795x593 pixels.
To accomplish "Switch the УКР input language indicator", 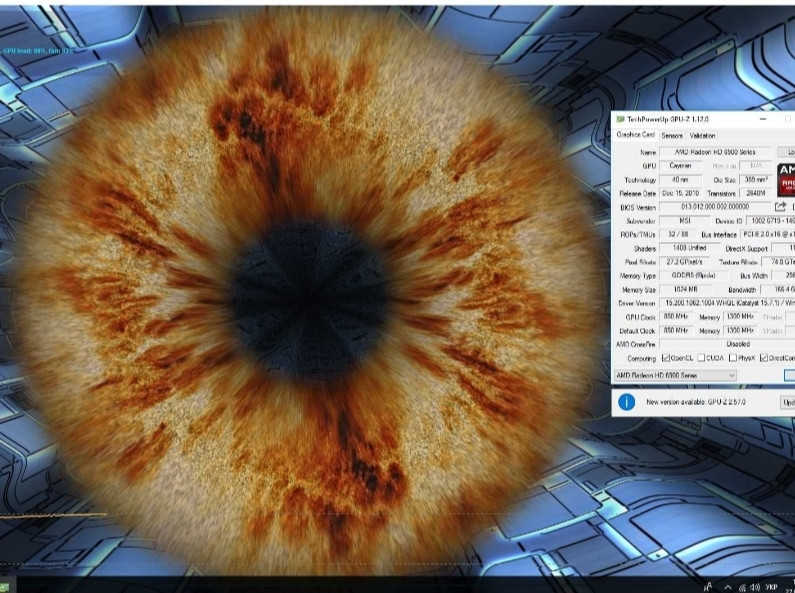I will 771,587.
